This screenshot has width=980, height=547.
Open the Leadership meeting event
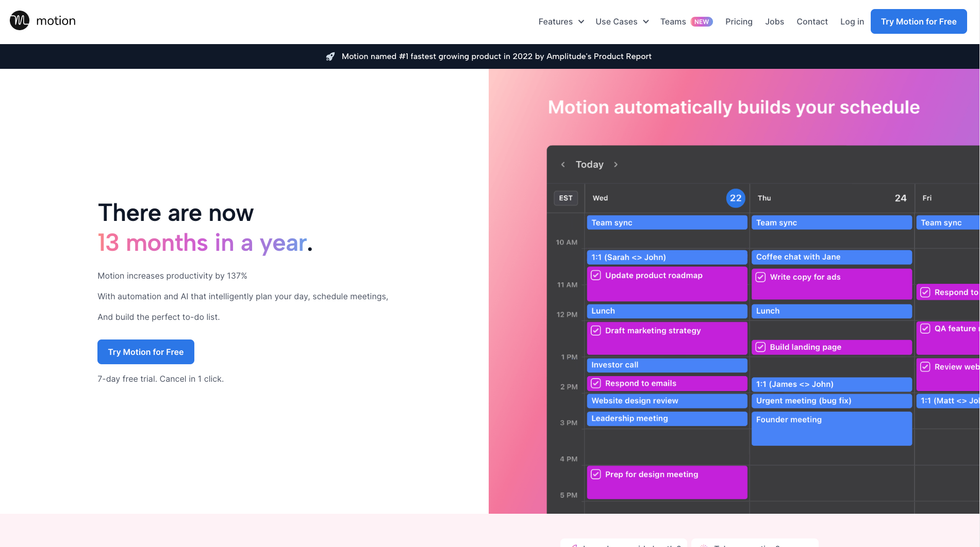point(667,419)
